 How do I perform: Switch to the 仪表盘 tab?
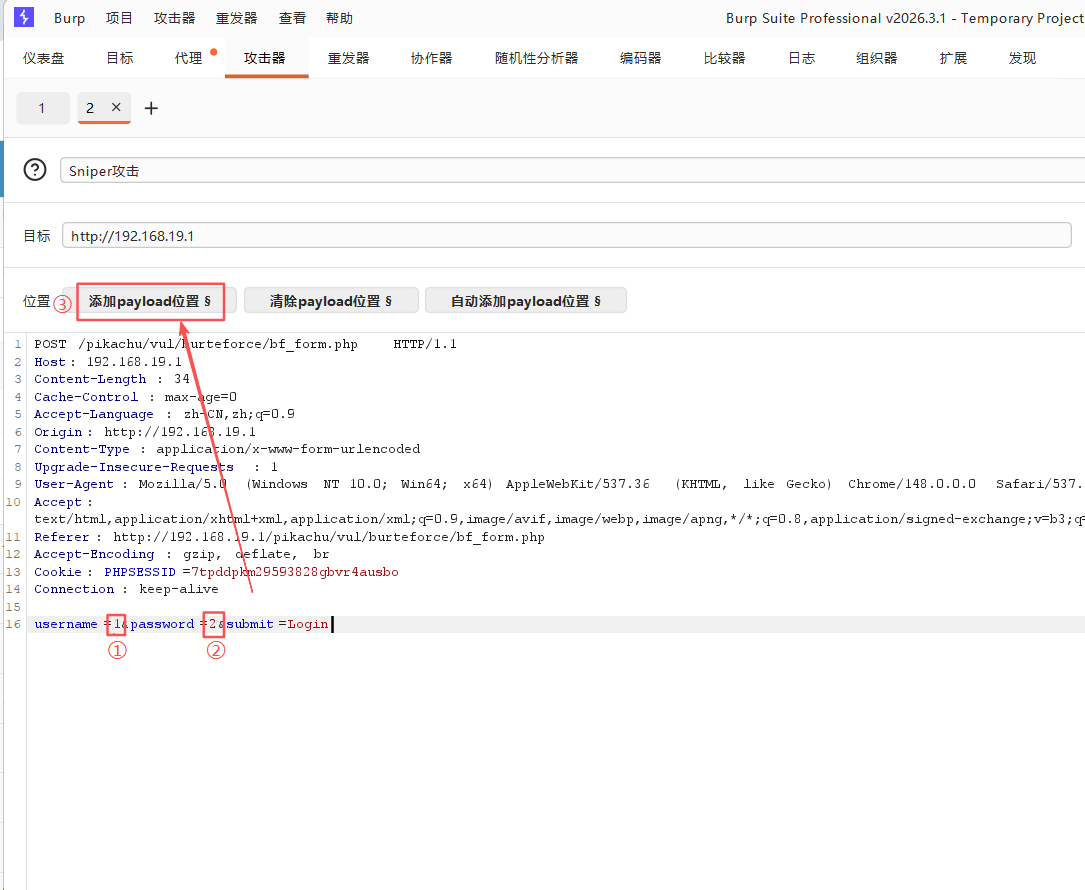click(44, 58)
